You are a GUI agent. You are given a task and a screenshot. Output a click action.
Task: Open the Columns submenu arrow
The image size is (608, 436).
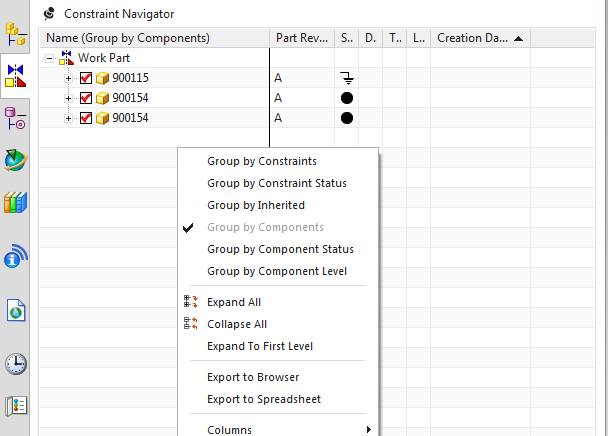368,429
